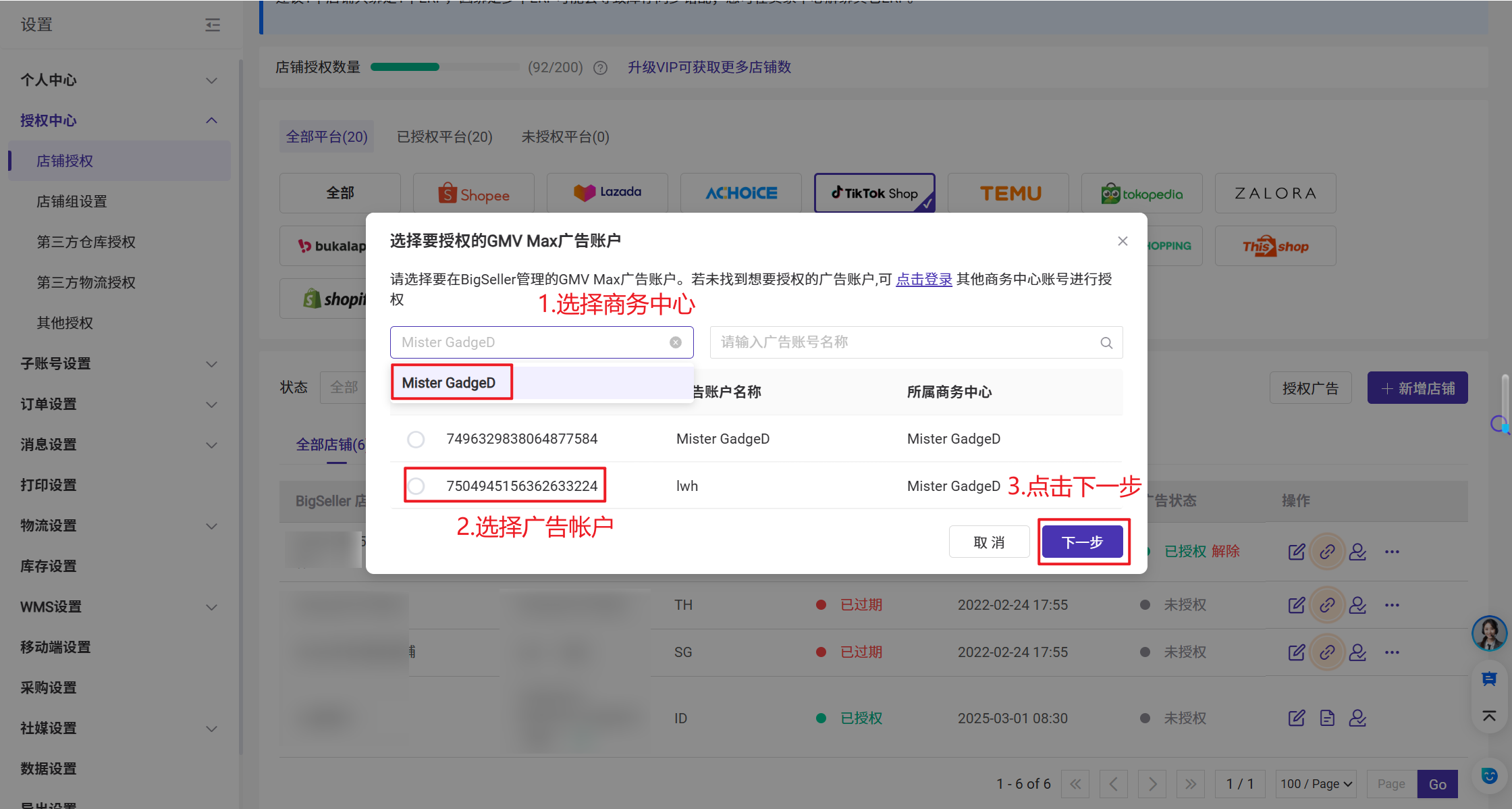Go to the first page of results

coord(1075,784)
